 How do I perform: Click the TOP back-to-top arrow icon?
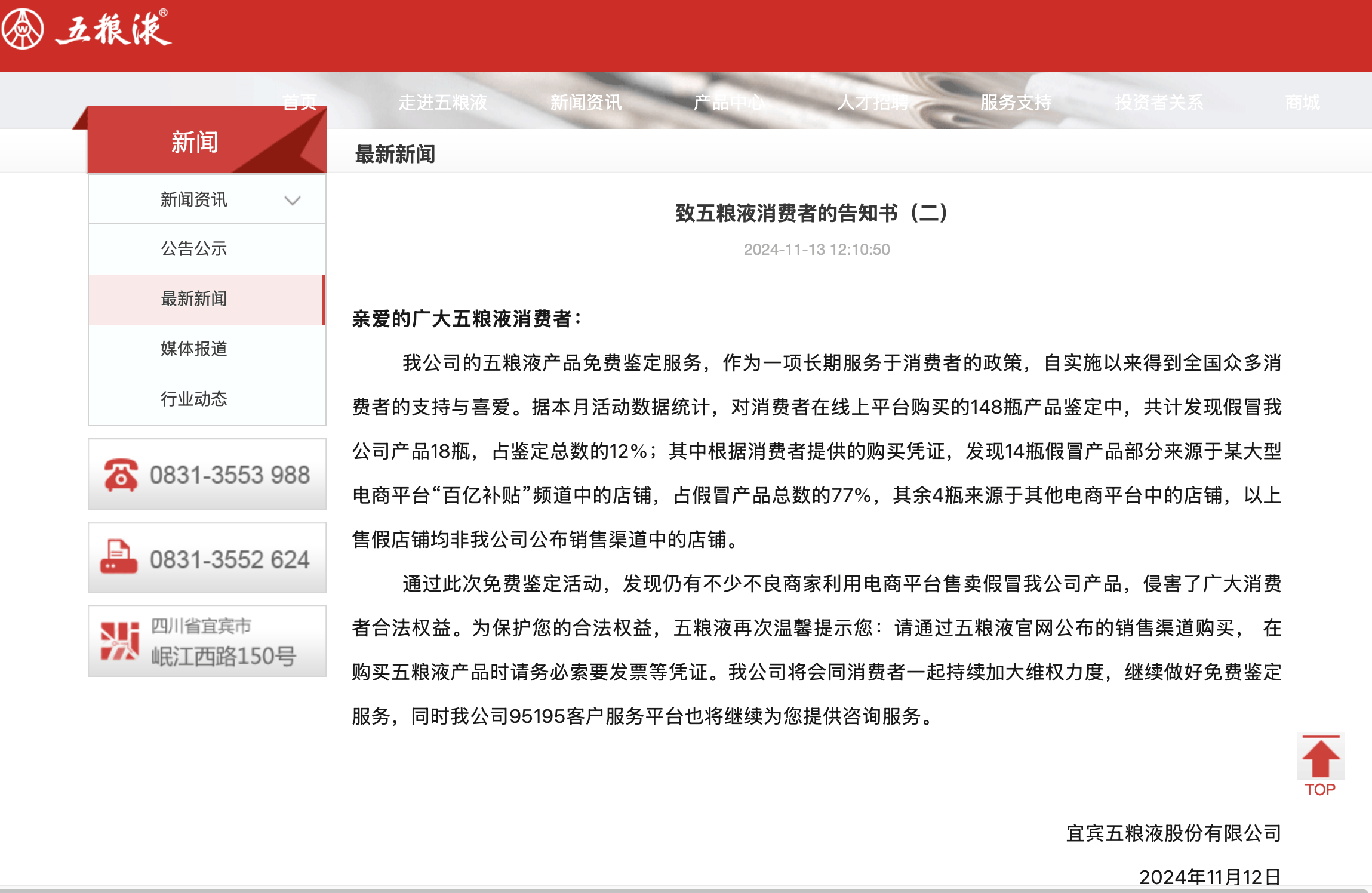pos(1321,755)
